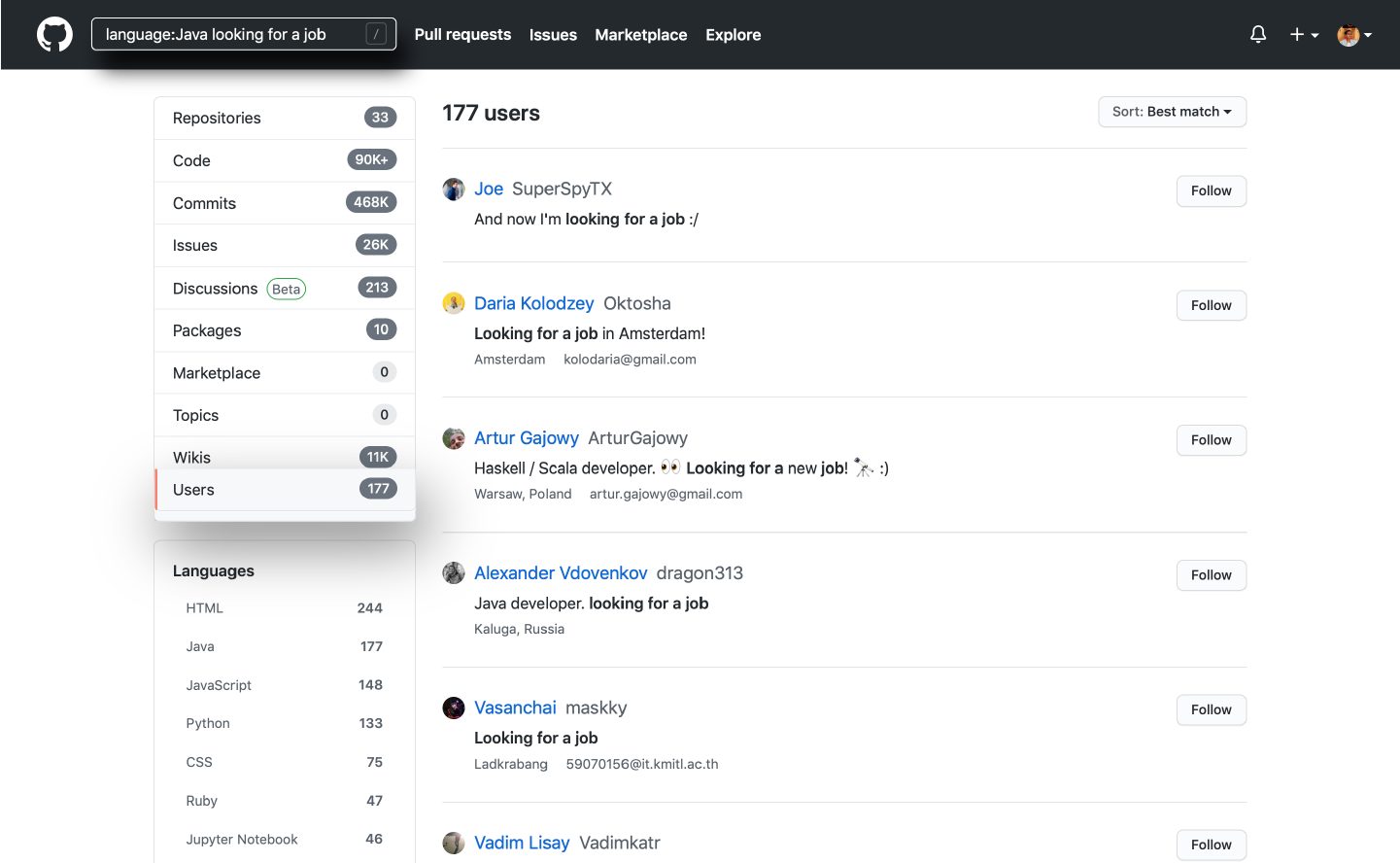Click Daria Kolodzey's profile picture
This screenshot has height=863, width=1400.
[454, 302]
